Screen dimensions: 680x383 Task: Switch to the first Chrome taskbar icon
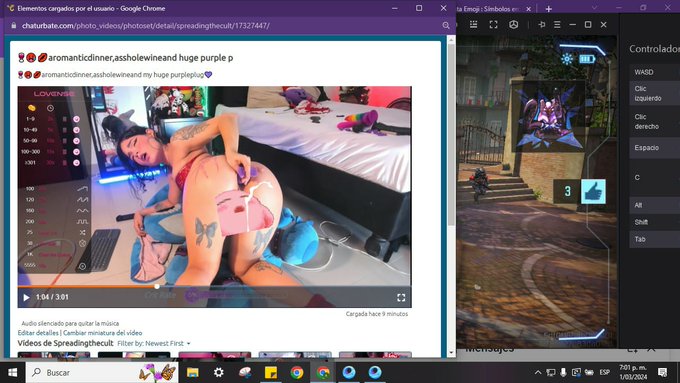click(297, 372)
